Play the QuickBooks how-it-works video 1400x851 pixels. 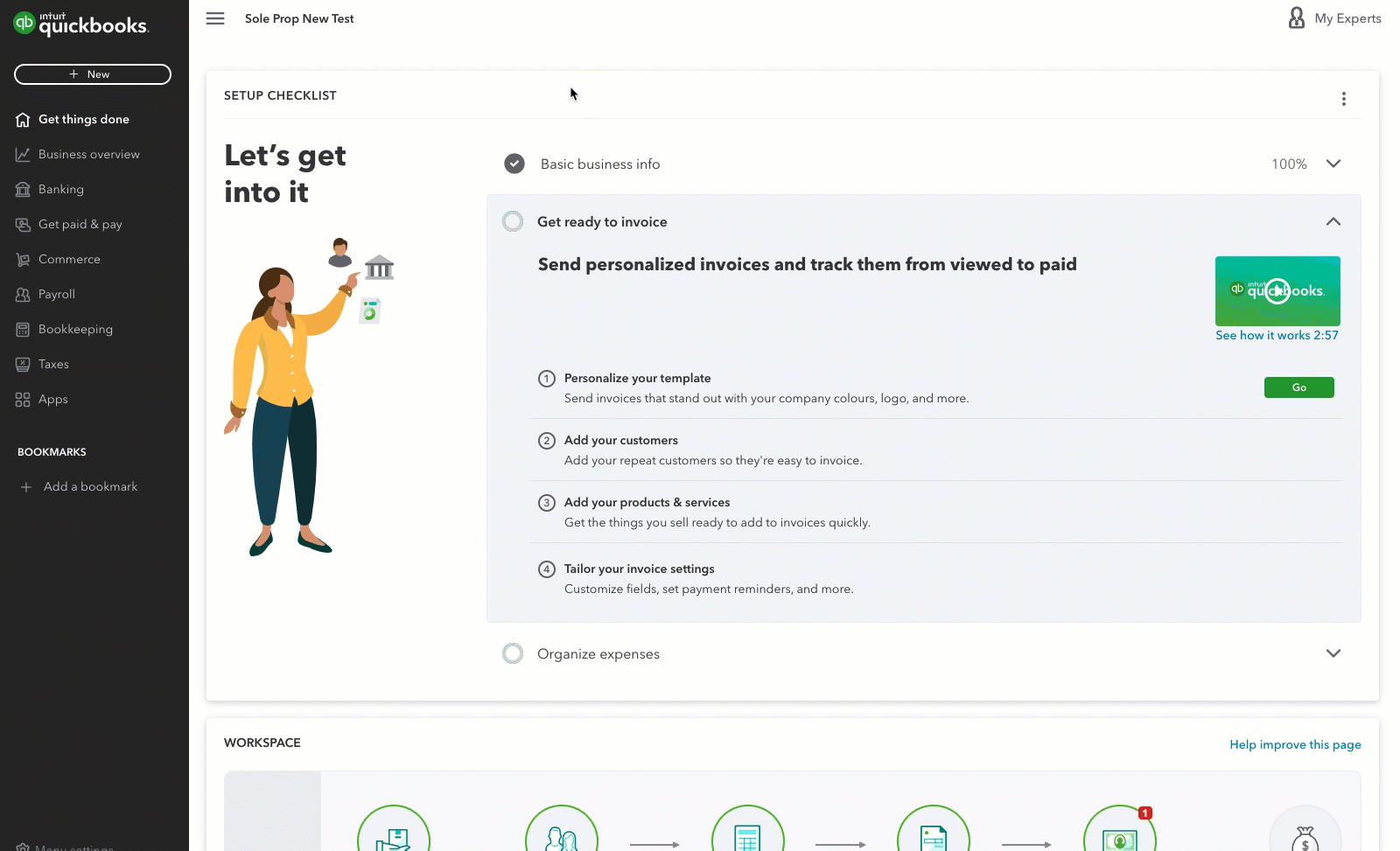click(1277, 290)
